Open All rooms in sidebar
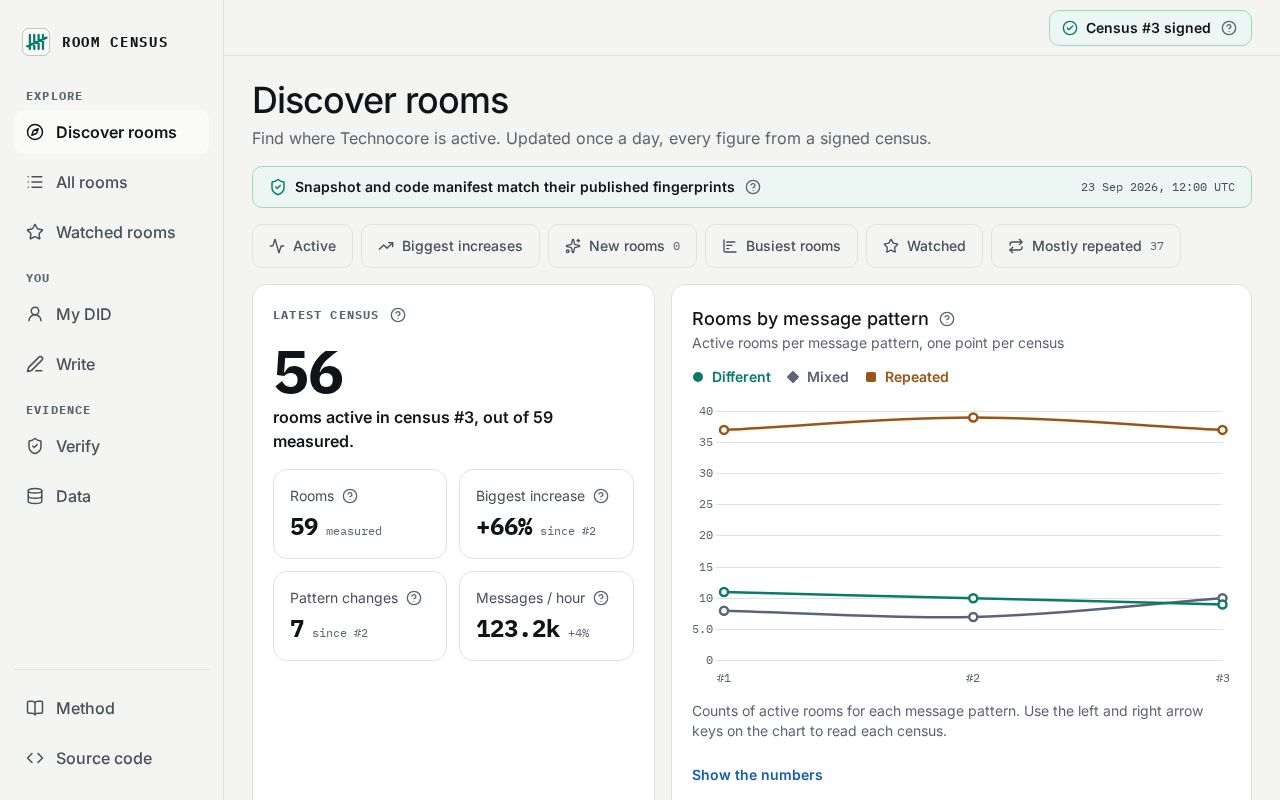Viewport: 1280px width, 800px height. pyautogui.click(x=111, y=182)
